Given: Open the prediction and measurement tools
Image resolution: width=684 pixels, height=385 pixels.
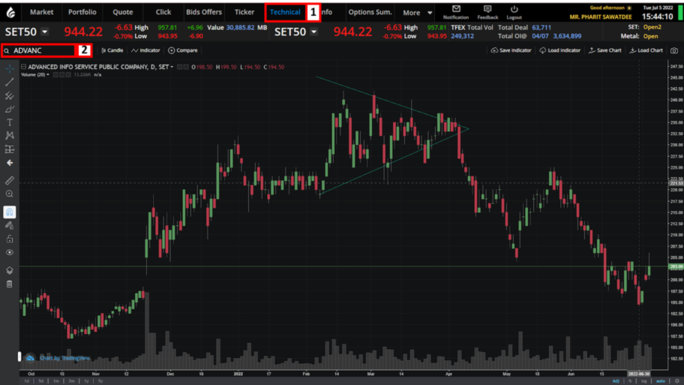Looking at the screenshot, I should click(10, 149).
